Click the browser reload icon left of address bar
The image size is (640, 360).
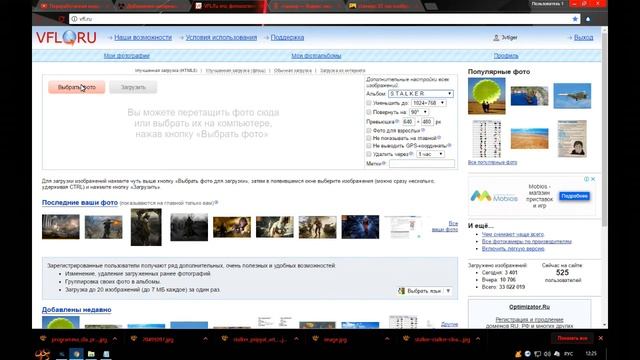click(x=61, y=19)
